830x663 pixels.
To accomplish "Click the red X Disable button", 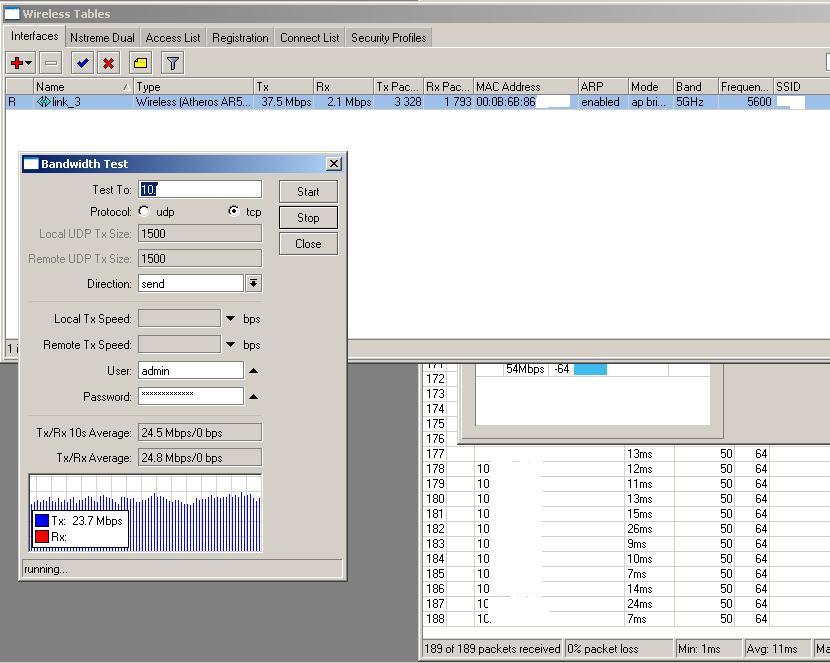I will 109,63.
